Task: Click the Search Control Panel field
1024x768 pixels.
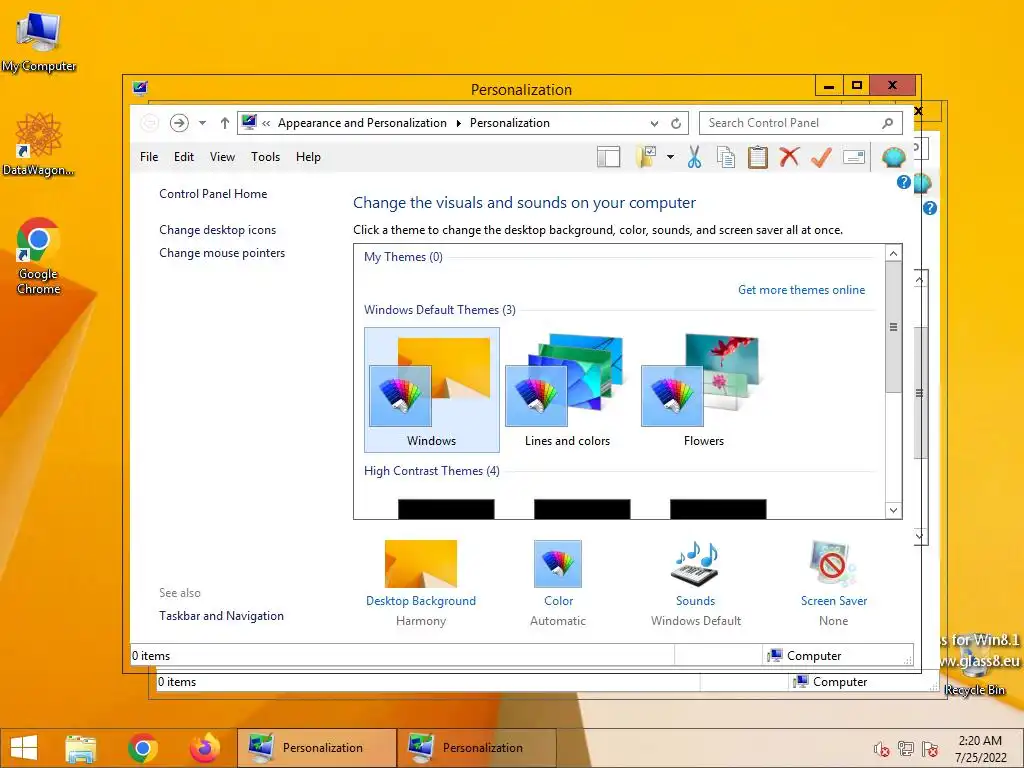Action: 801,123
